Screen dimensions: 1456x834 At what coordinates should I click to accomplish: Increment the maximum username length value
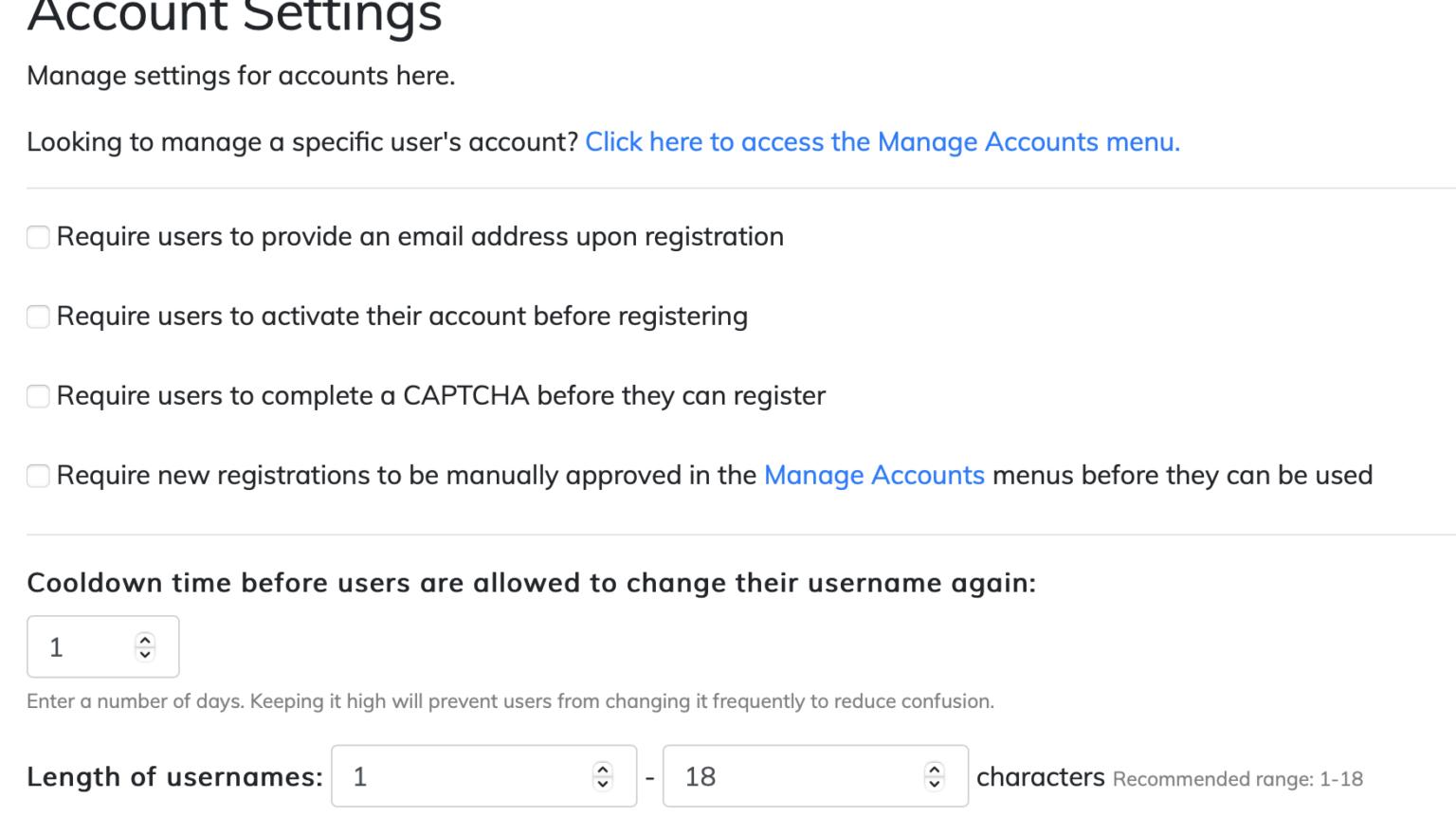click(935, 769)
